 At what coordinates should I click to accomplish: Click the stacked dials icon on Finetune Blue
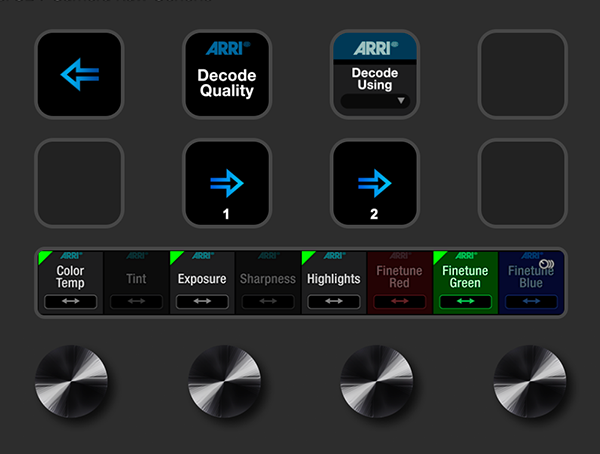546,264
